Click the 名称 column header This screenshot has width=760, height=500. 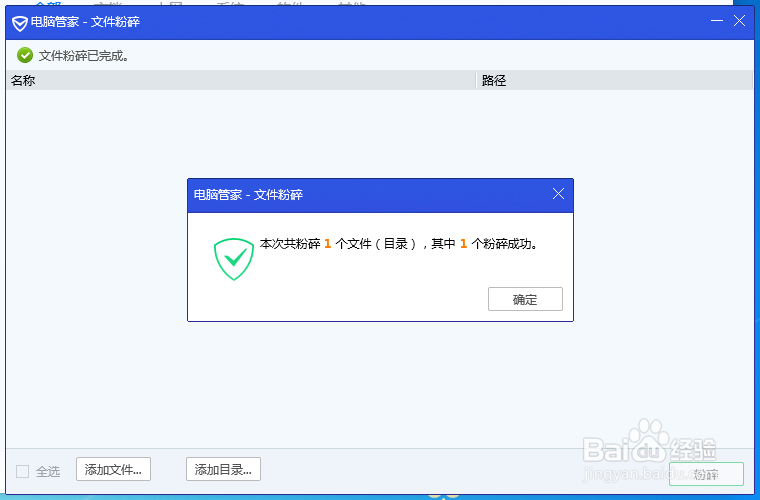(241, 80)
